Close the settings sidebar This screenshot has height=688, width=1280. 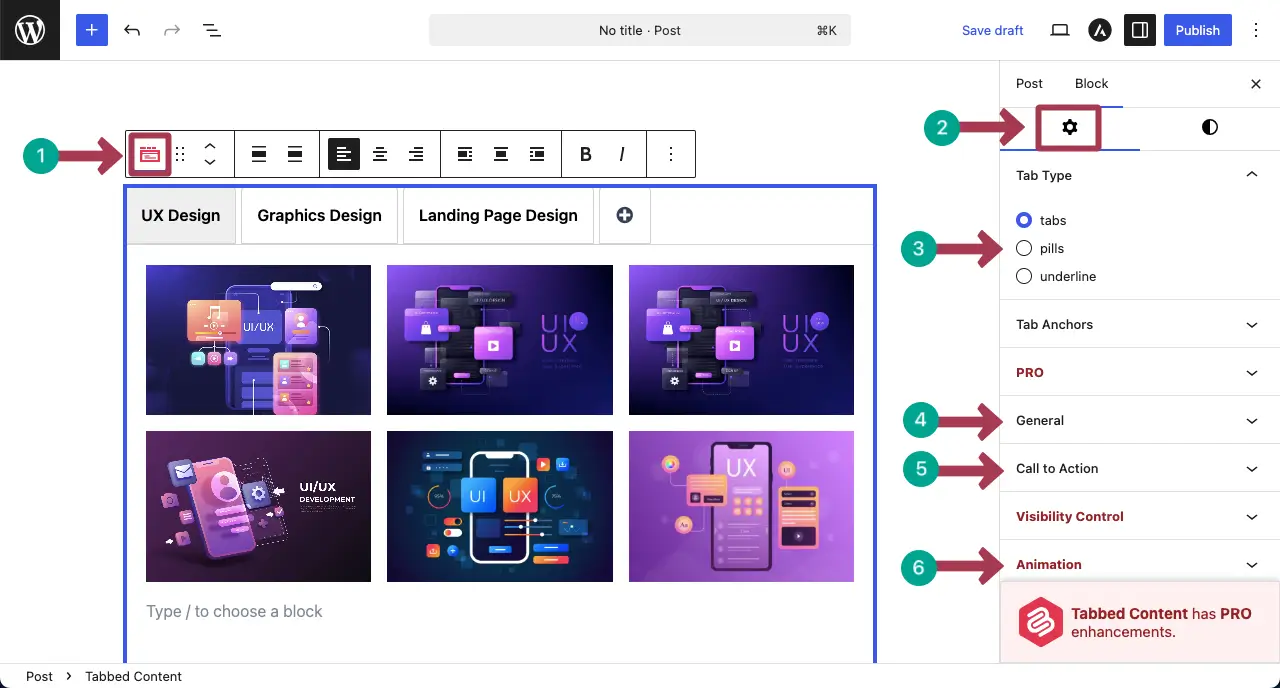(x=1256, y=84)
